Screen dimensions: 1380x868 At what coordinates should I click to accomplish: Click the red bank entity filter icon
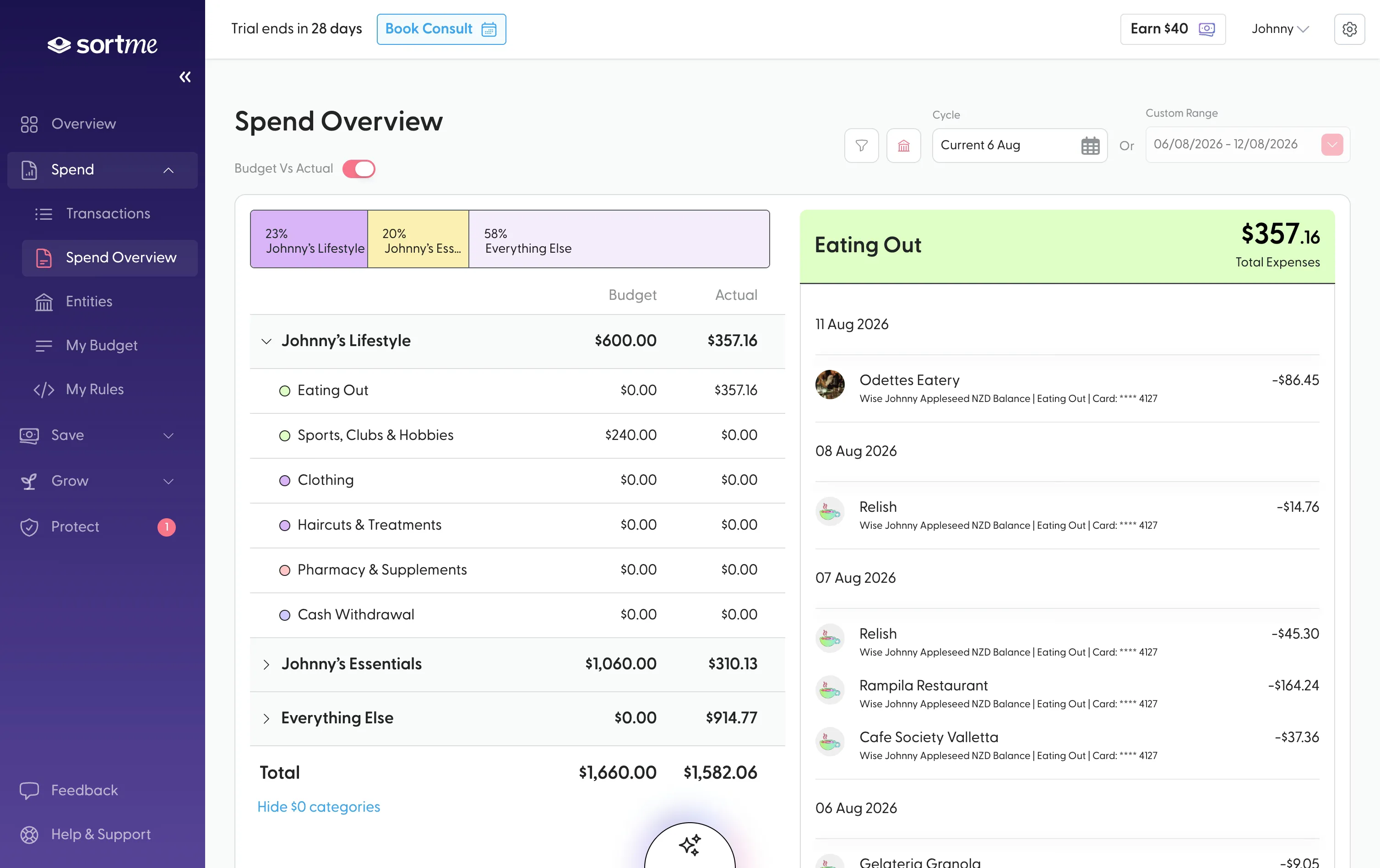tap(904, 146)
